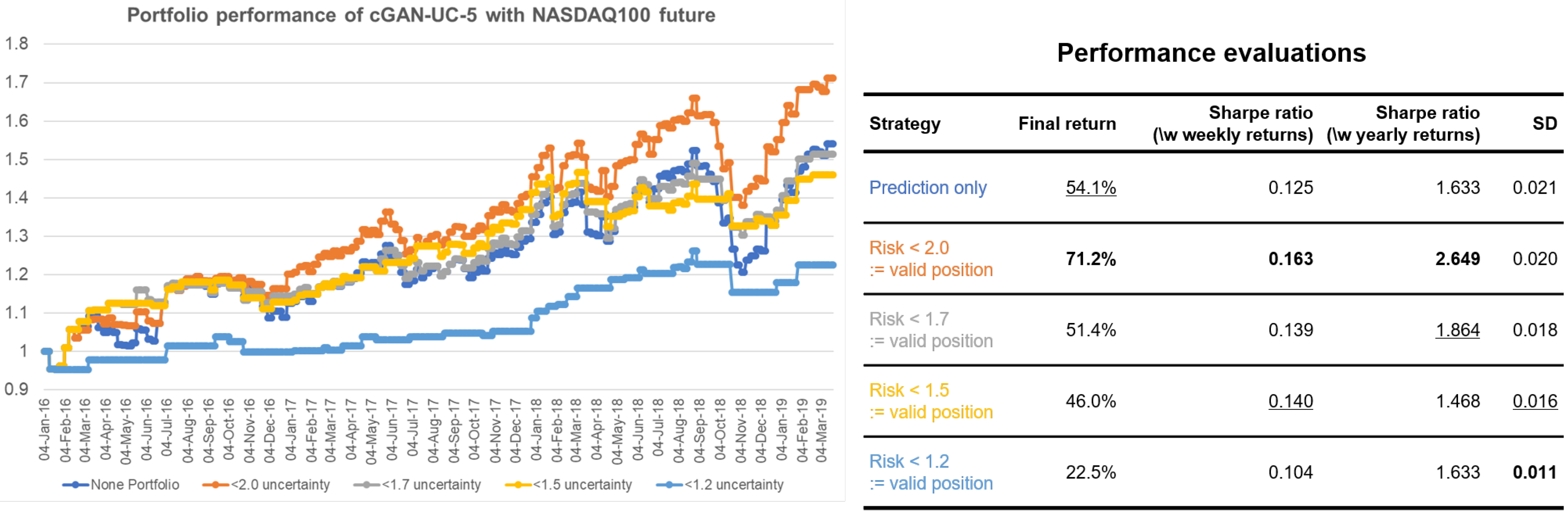Click the None Portfolio legend marker

(x=76, y=485)
